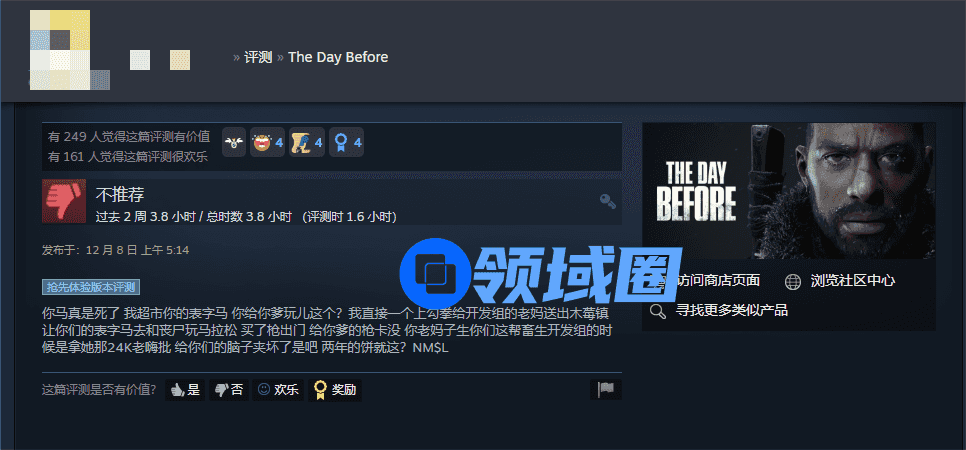This screenshot has width=966, height=450.
Task: Click the scroll award badge
Action: point(307,142)
